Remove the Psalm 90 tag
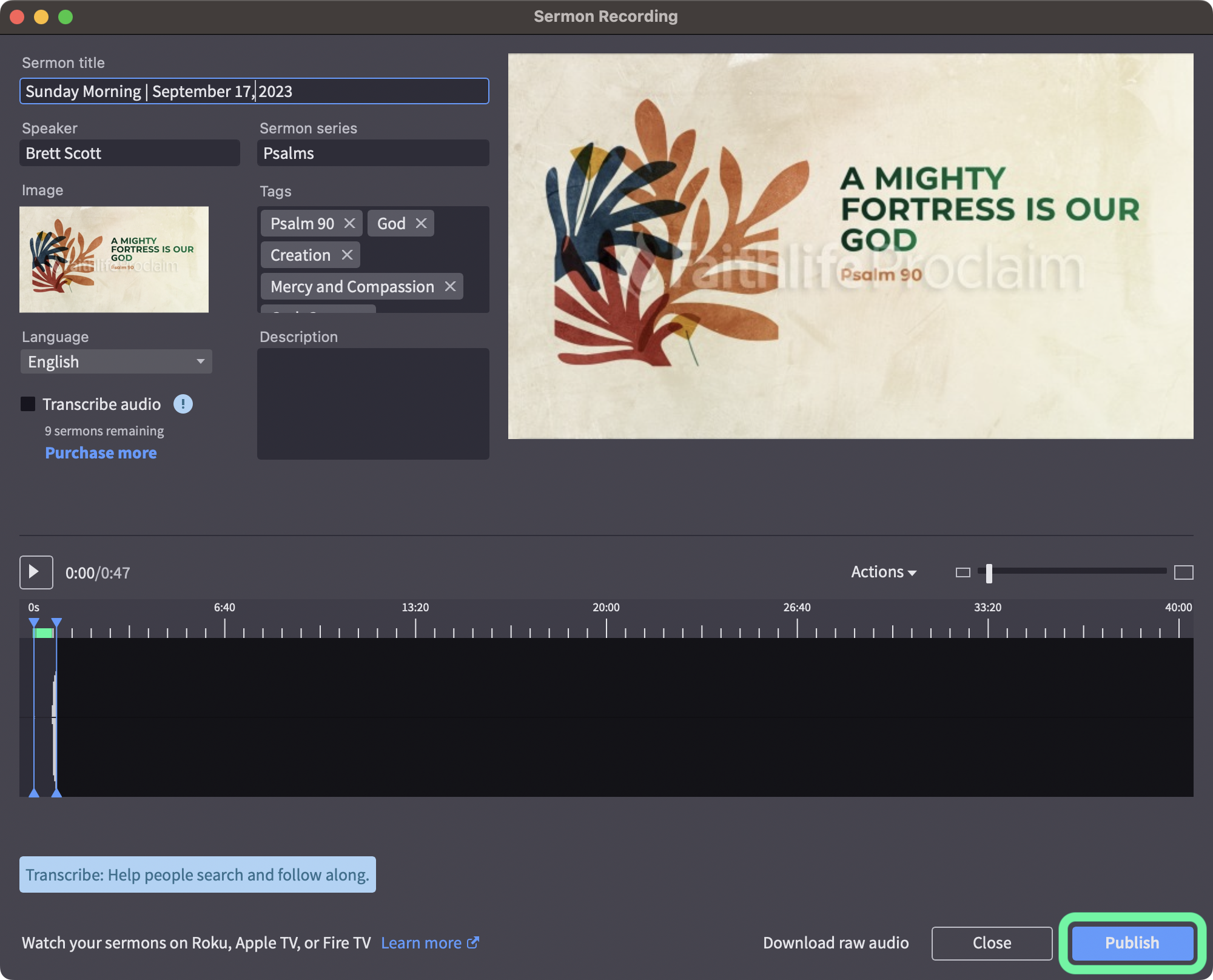Image resolution: width=1213 pixels, height=980 pixels. click(x=349, y=223)
